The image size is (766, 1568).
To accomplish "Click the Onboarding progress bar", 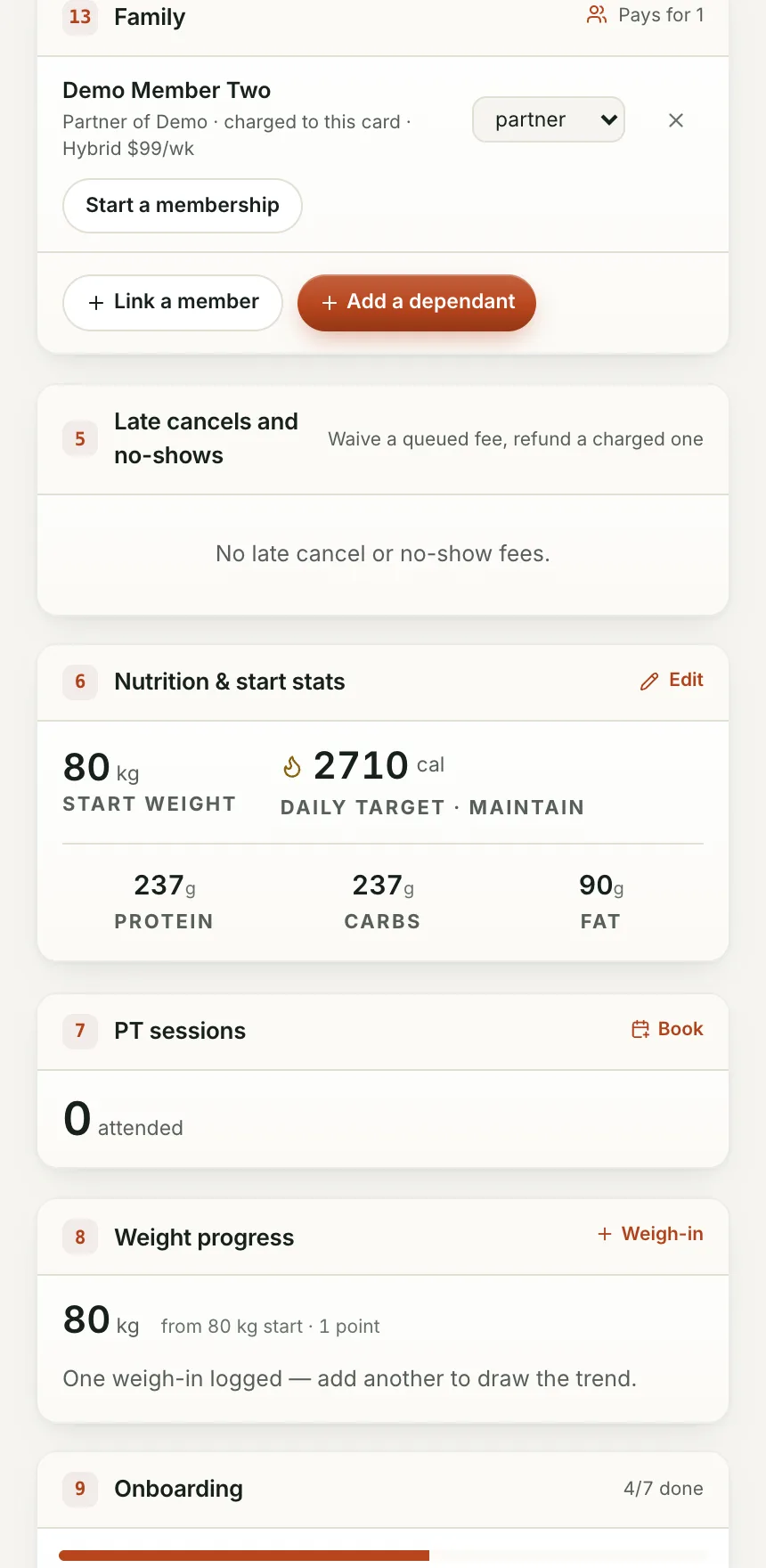I will click(383, 1556).
